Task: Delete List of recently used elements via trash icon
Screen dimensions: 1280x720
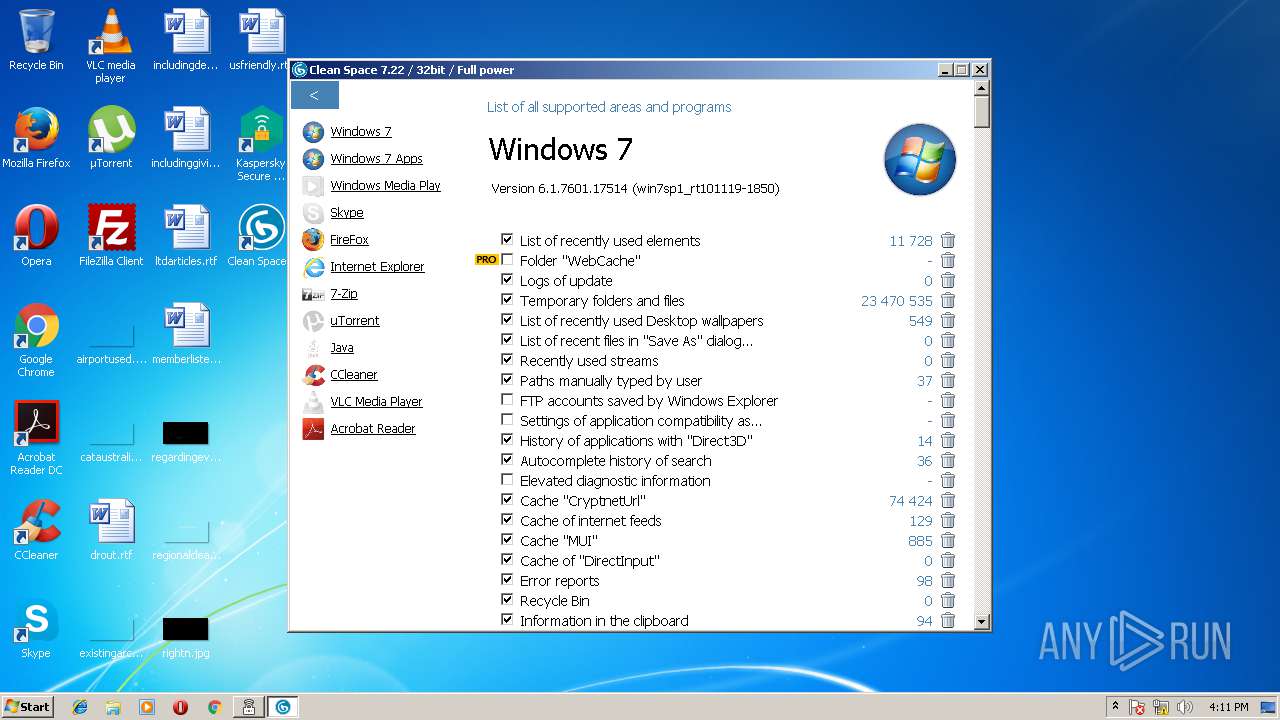Action: pos(948,240)
